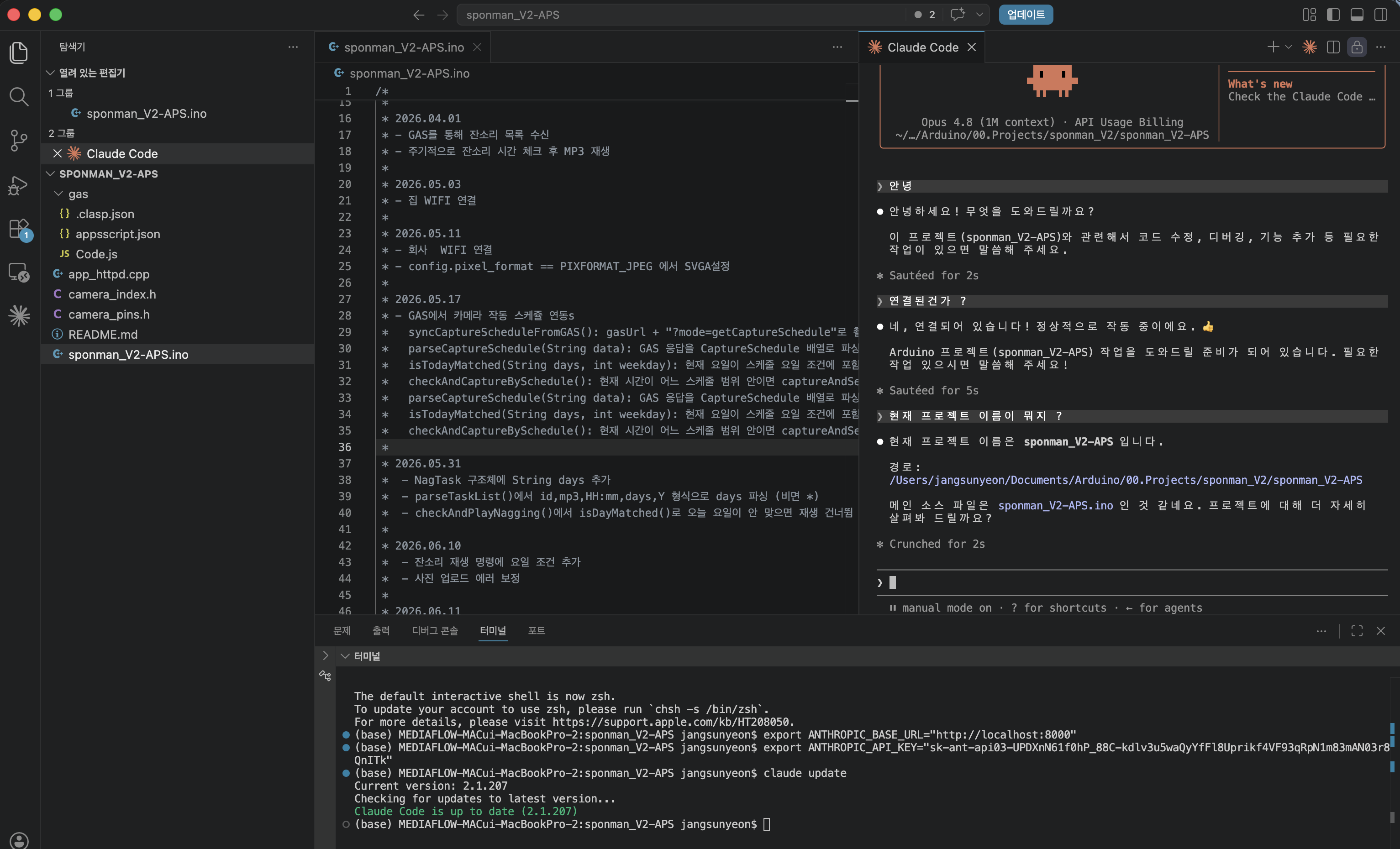Viewport: 1400px width, 849px height.
Task: Customize layout icon in the title bar
Action: click(x=1309, y=15)
